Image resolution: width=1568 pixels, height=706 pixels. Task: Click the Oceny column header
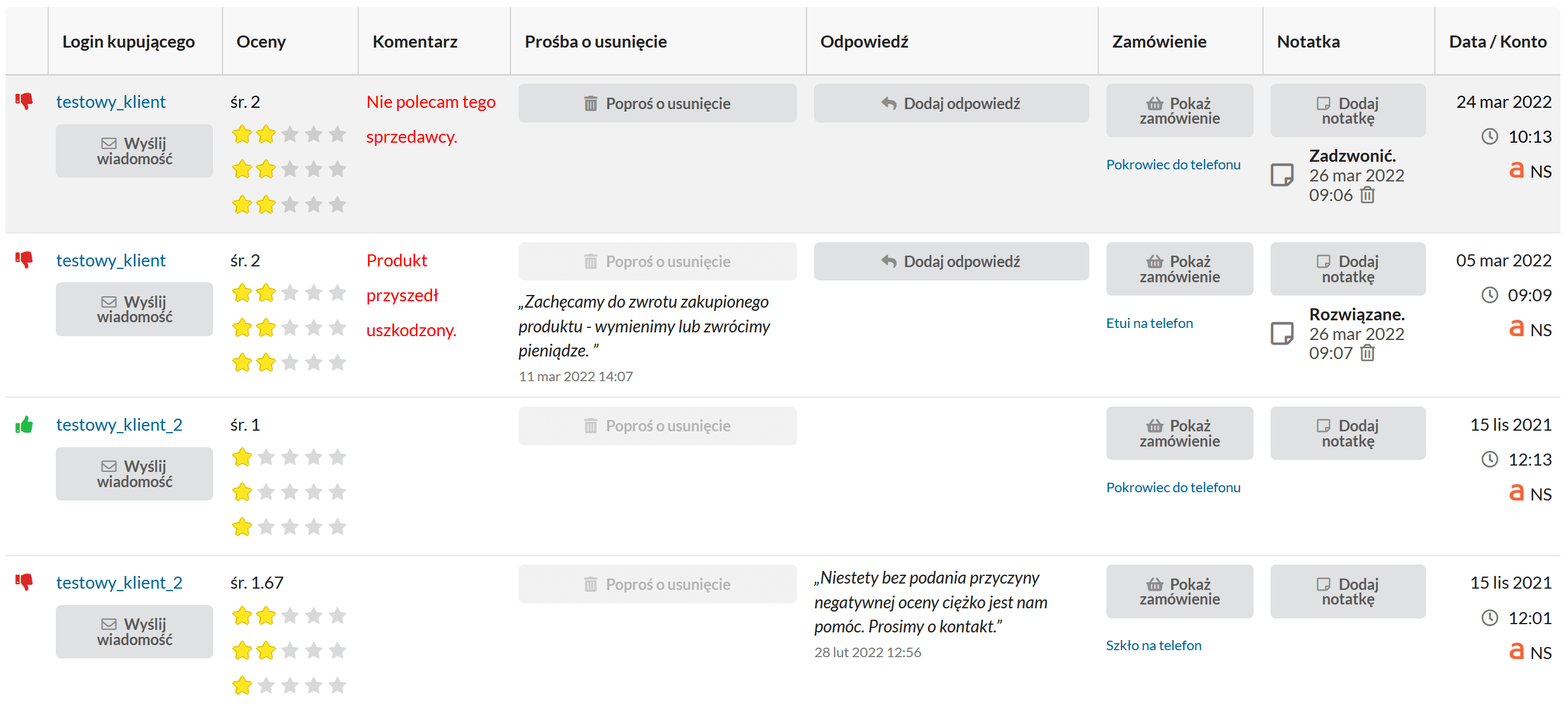tap(261, 42)
